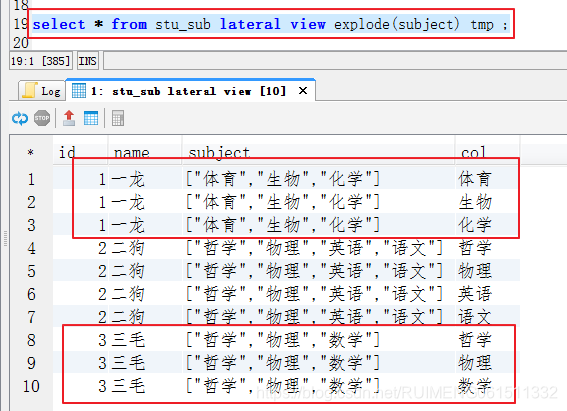Select row number 6 header
The width and height of the screenshot is (567, 411).
pos(31,294)
